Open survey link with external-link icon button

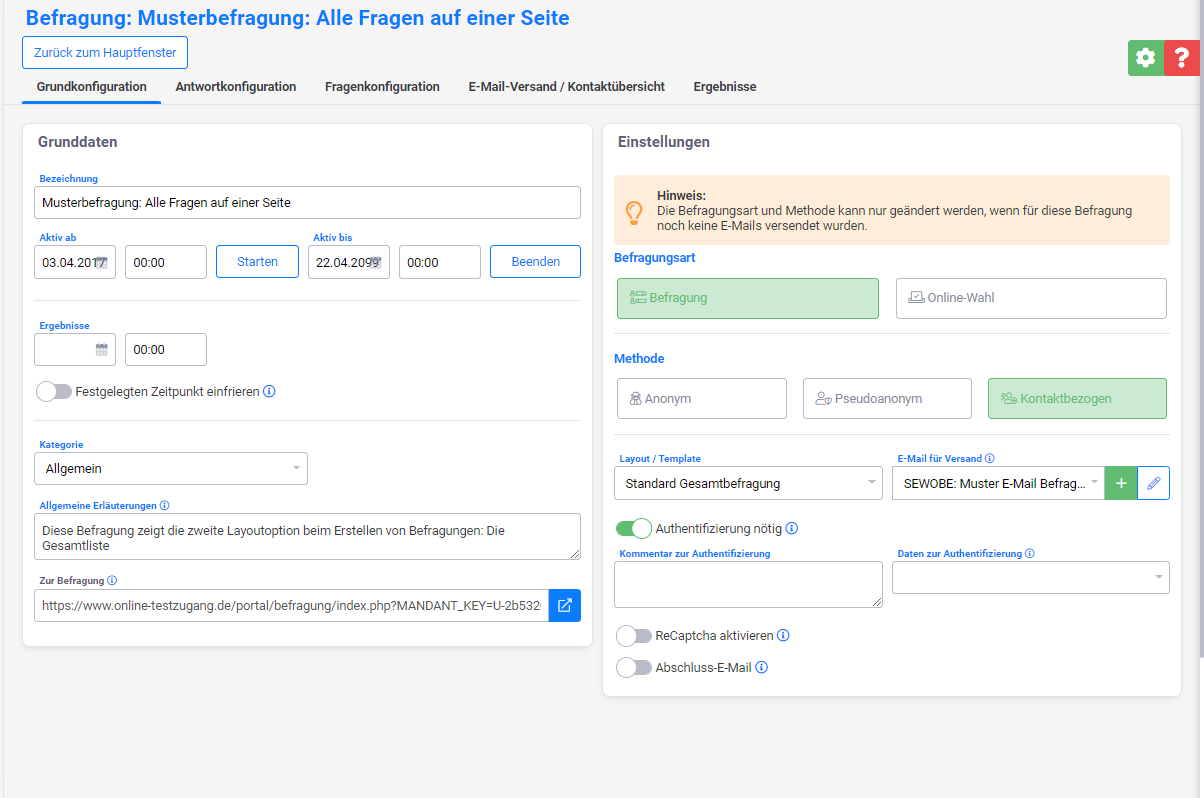pyautogui.click(x=565, y=605)
